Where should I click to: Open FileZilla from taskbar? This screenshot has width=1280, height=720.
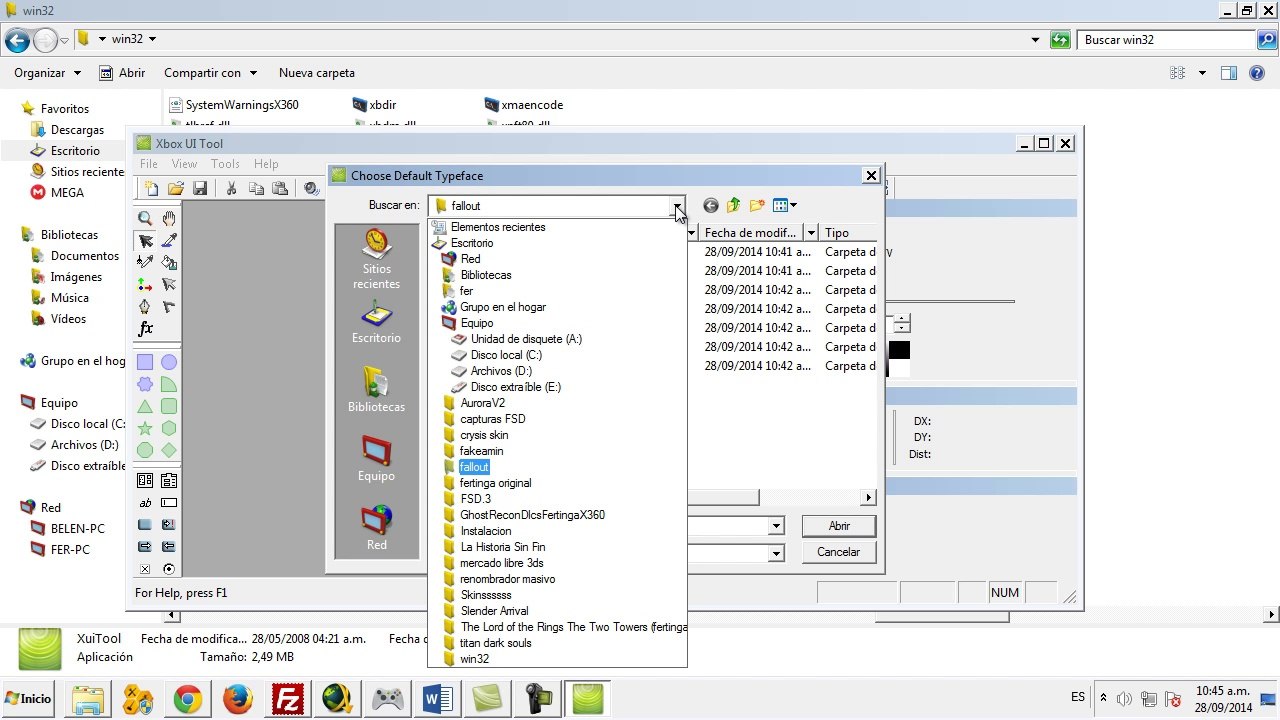click(x=288, y=699)
